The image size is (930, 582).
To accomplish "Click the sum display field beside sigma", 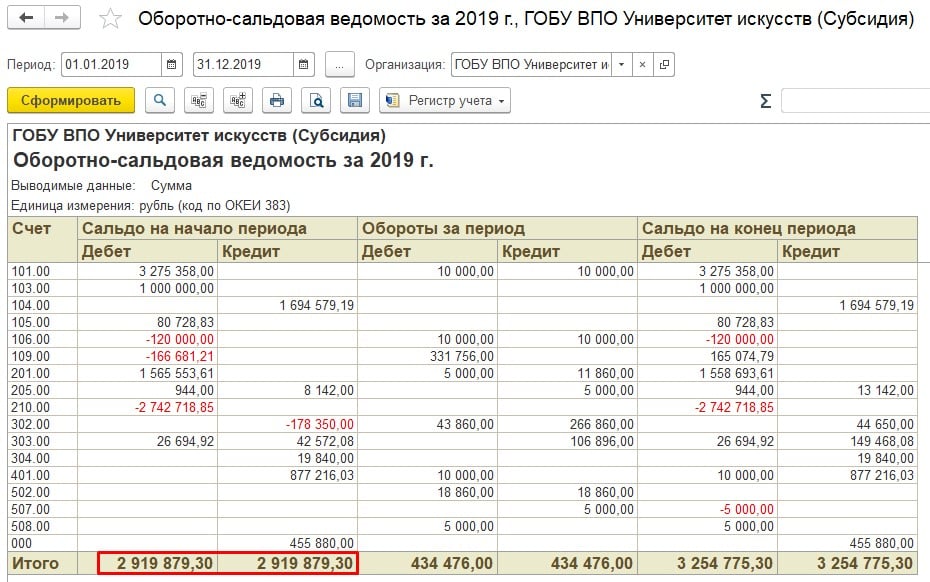I will pos(854,100).
